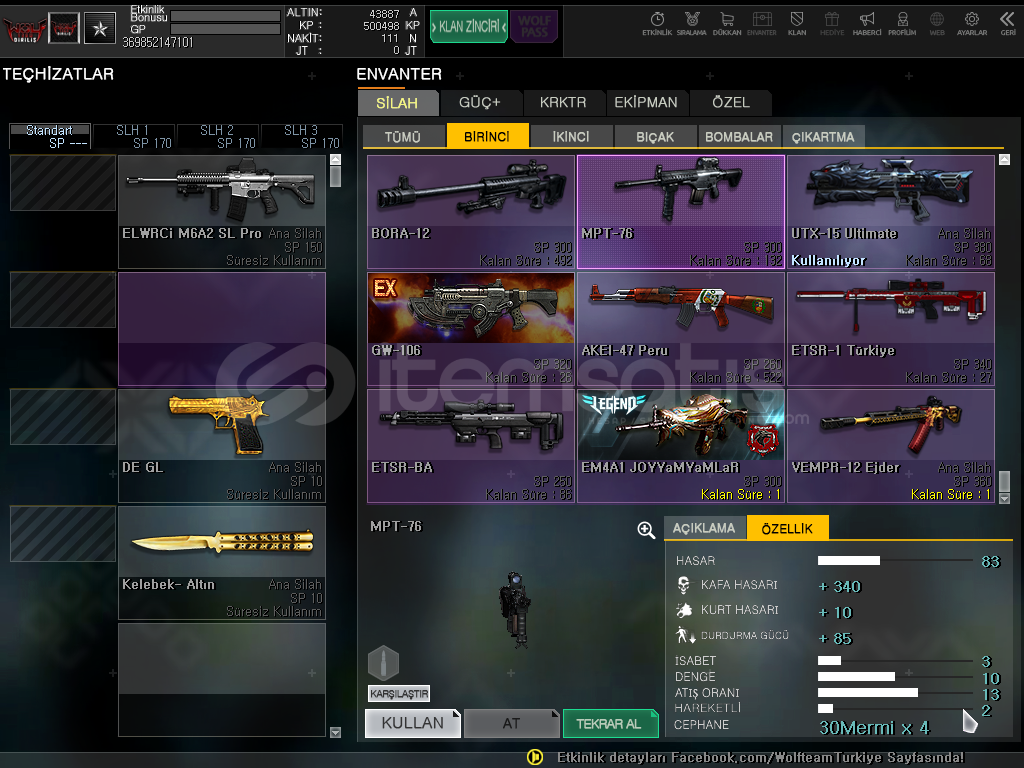Open the Klan shield icon
This screenshot has height=768, width=1024.
[x=797, y=24]
